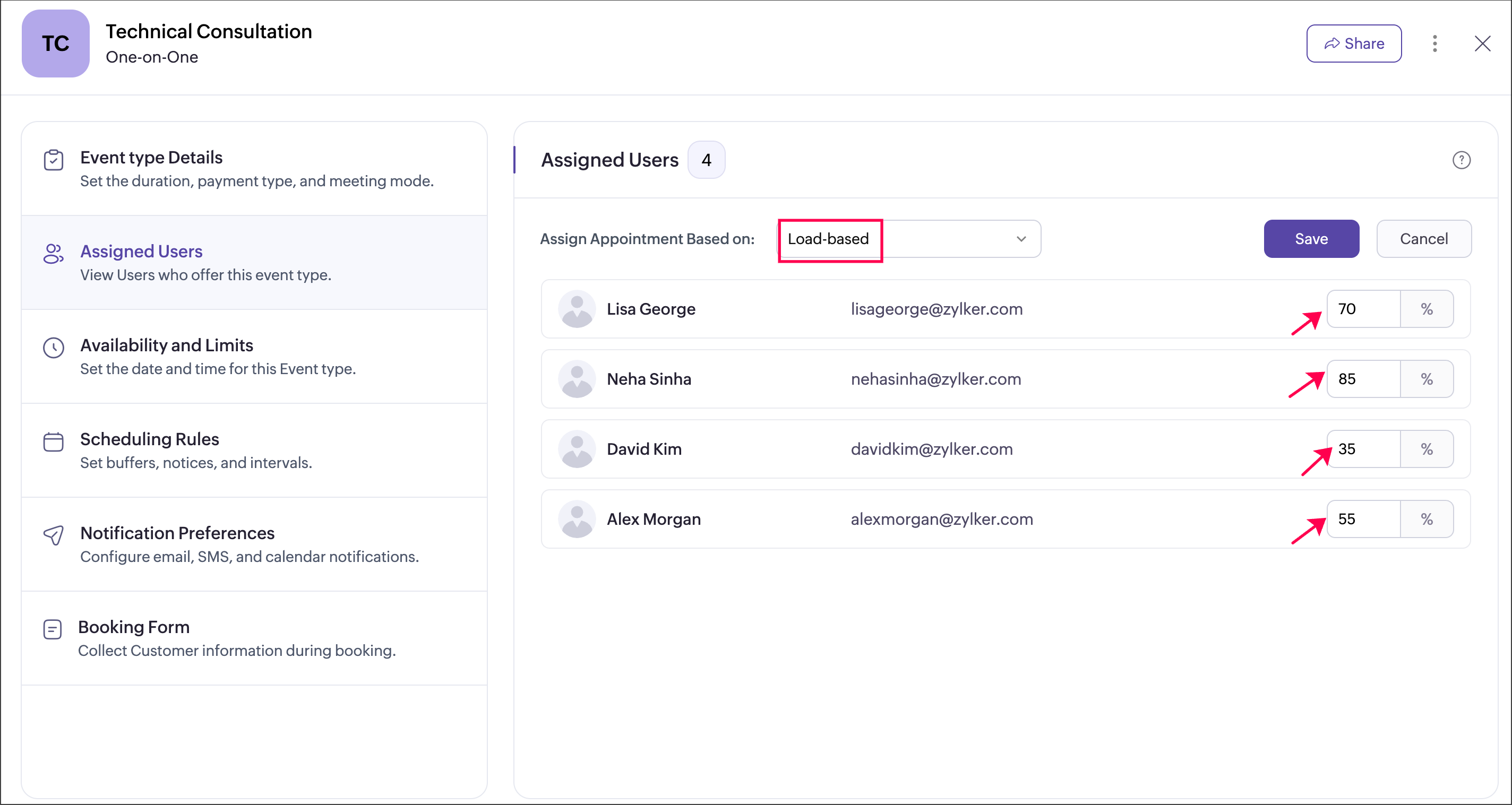Click the Save button

1311,239
